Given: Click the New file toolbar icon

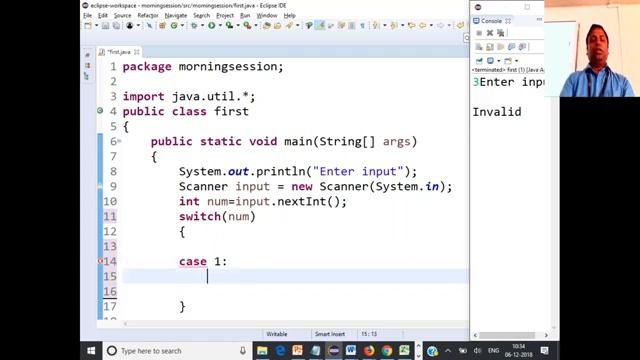Looking at the screenshot, I should (88, 26).
